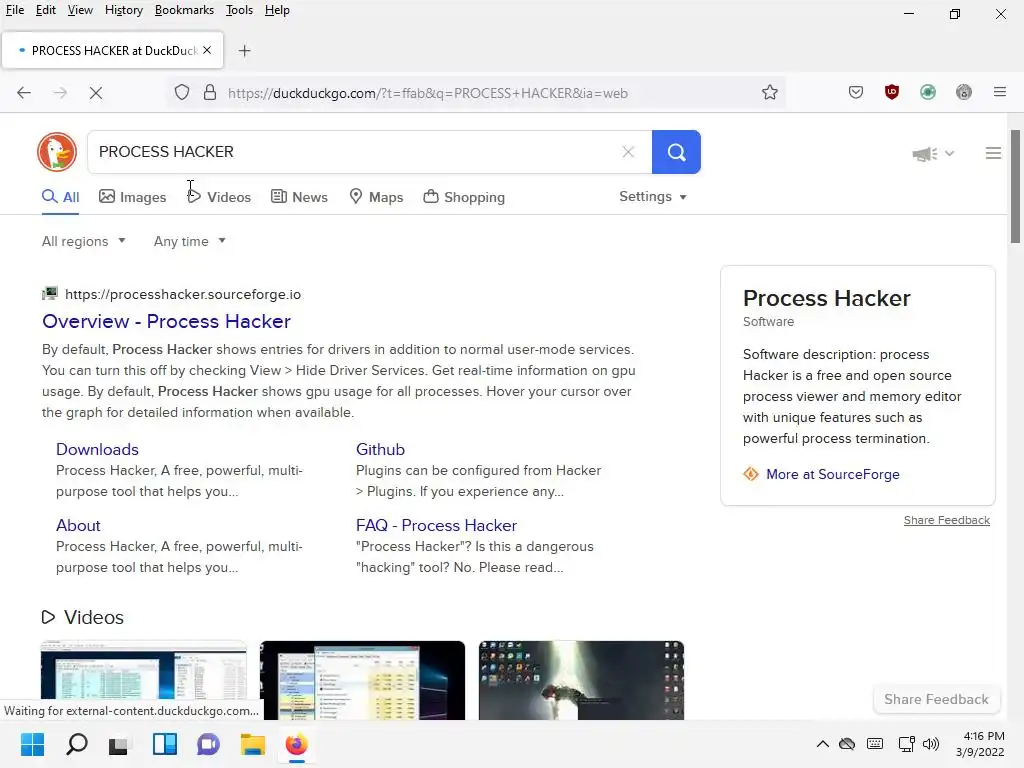Show hidden tray icons chevron
The image size is (1024, 768).
click(x=823, y=744)
